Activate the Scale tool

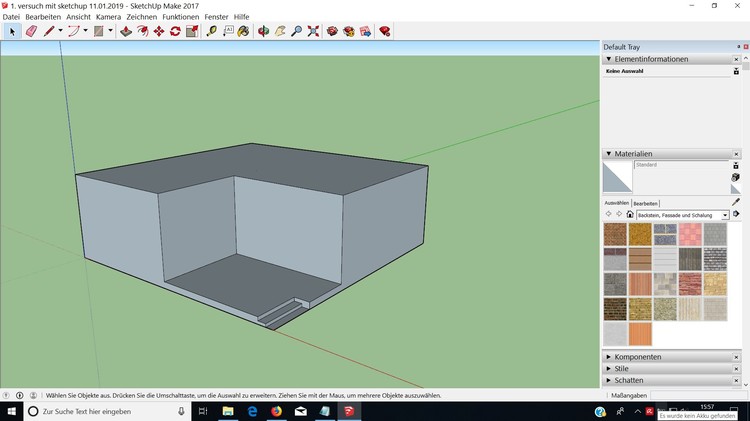(x=192, y=32)
